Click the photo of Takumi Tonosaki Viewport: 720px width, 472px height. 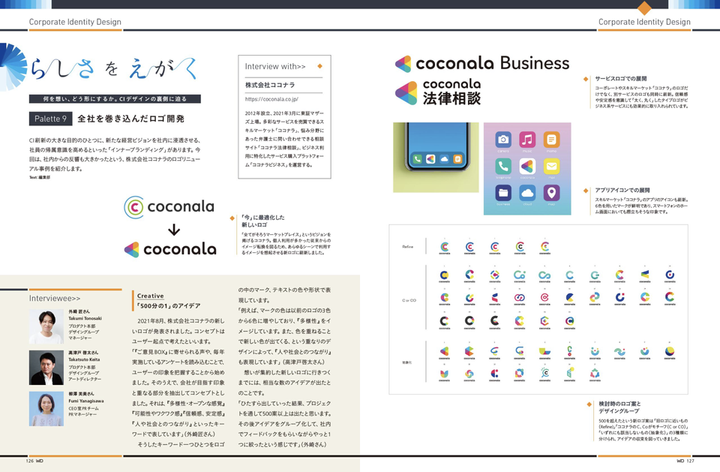click(46, 327)
